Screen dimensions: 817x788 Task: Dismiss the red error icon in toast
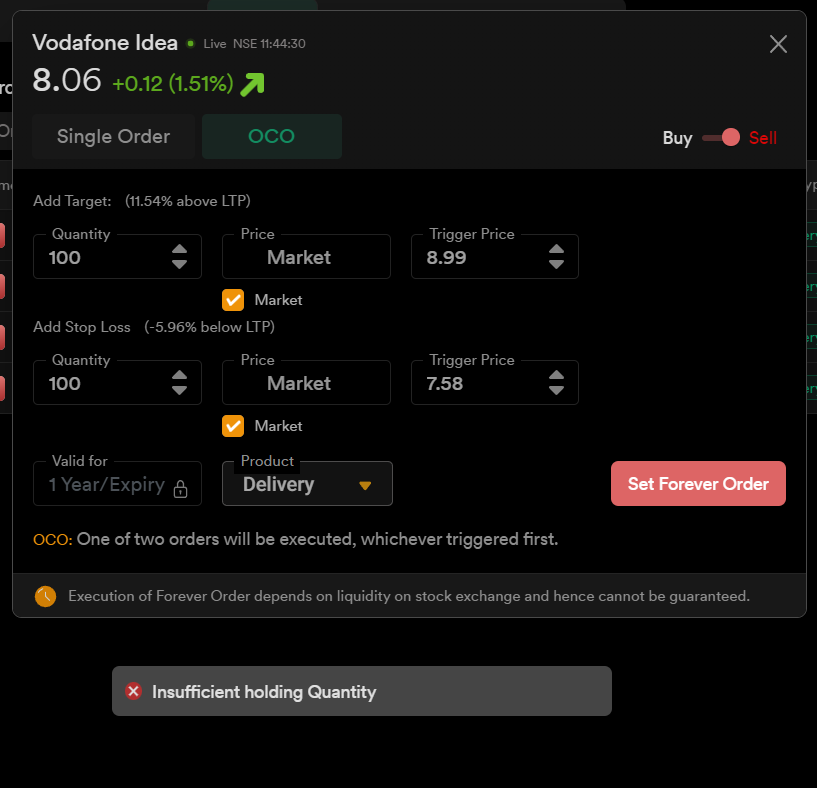point(133,691)
